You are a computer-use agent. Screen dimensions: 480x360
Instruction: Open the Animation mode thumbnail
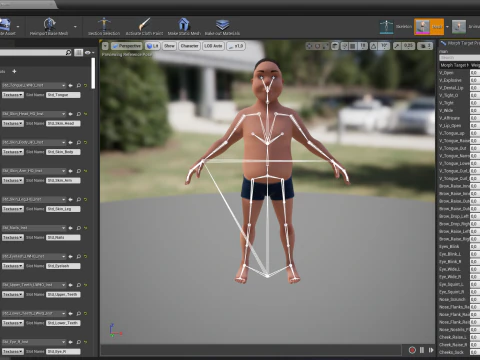coord(459,27)
